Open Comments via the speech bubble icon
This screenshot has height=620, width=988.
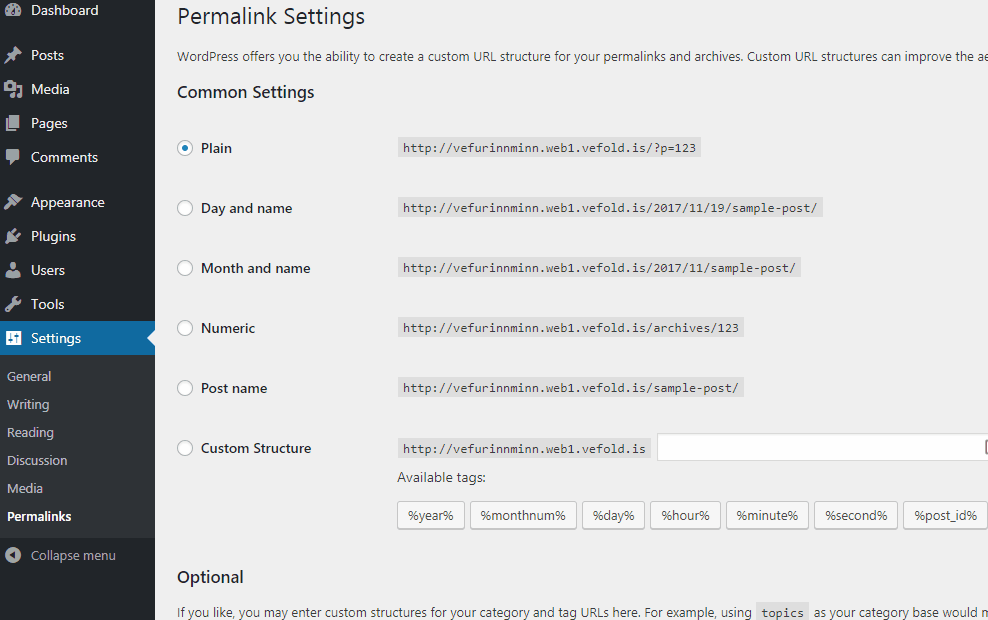12,157
